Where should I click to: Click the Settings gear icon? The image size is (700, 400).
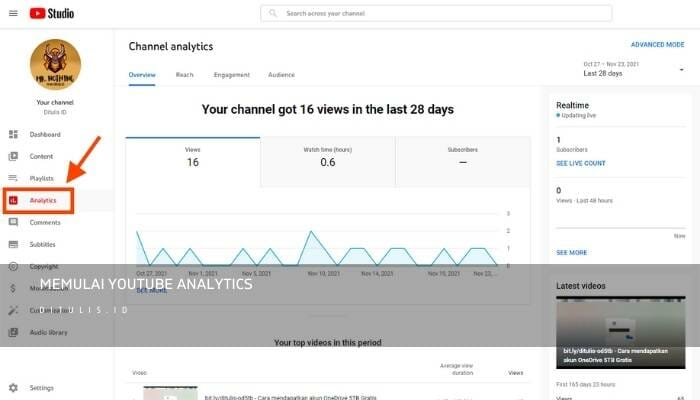[x=13, y=388]
